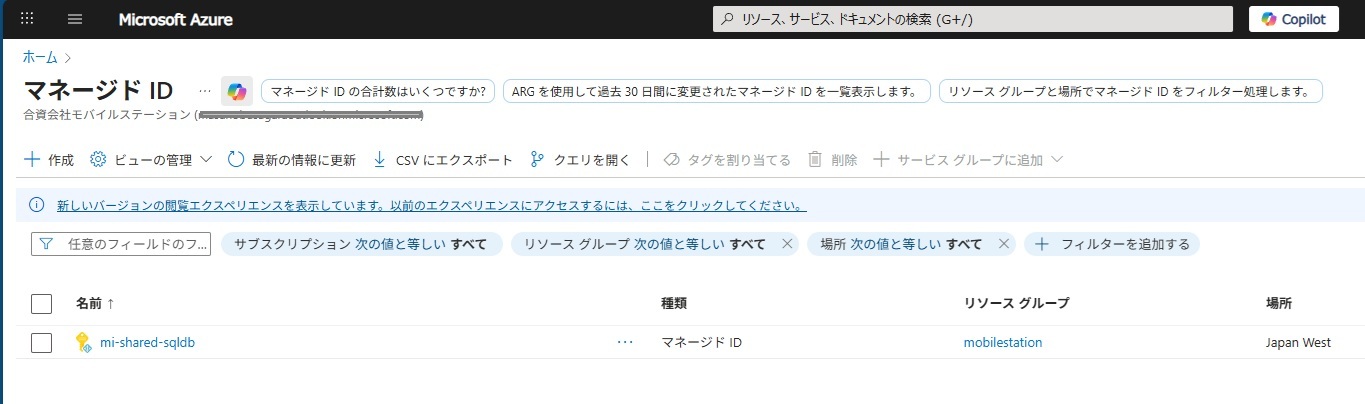This screenshot has width=1365, height=404.
Task: Click the mi-shared-sqldb key resource icon
Action: (x=84, y=342)
